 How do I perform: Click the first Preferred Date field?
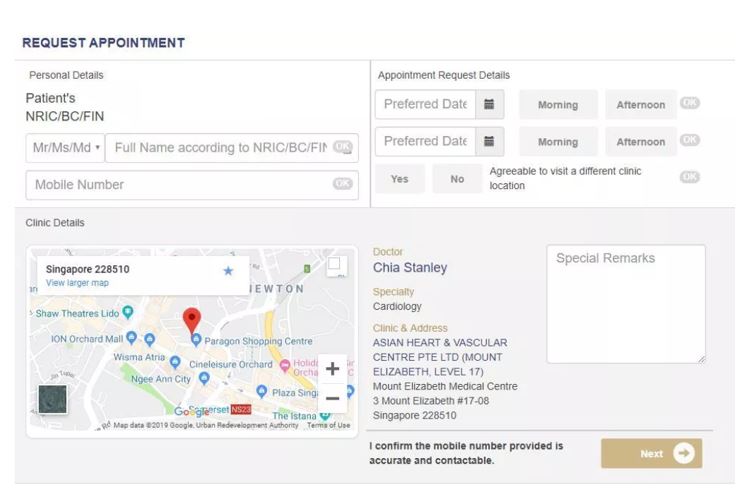tap(426, 104)
